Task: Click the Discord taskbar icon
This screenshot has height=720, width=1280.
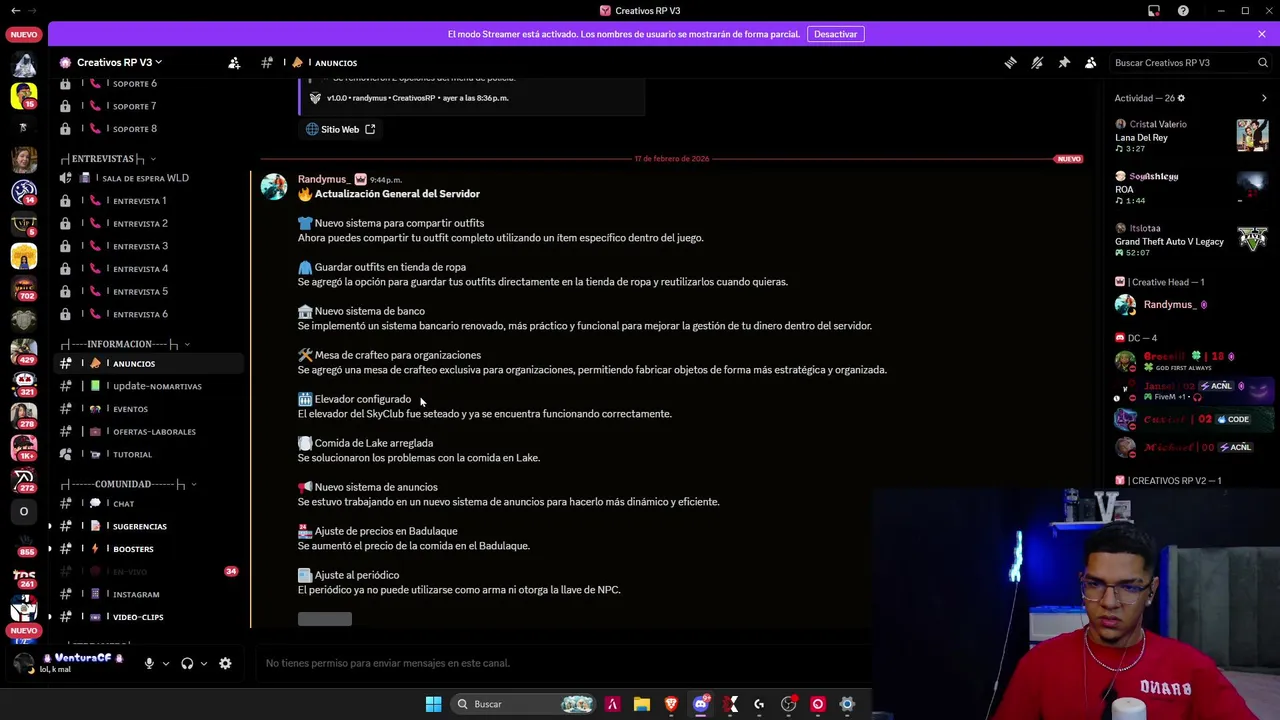Action: [701, 704]
